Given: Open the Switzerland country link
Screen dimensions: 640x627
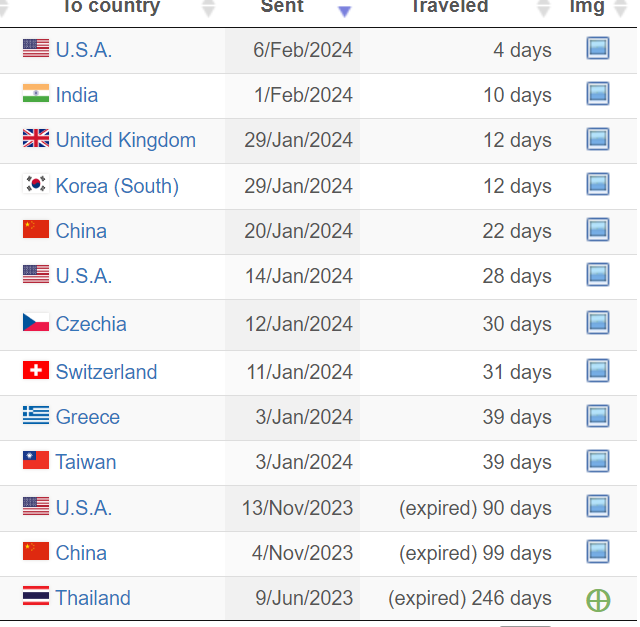Looking at the screenshot, I should [x=106, y=372].
